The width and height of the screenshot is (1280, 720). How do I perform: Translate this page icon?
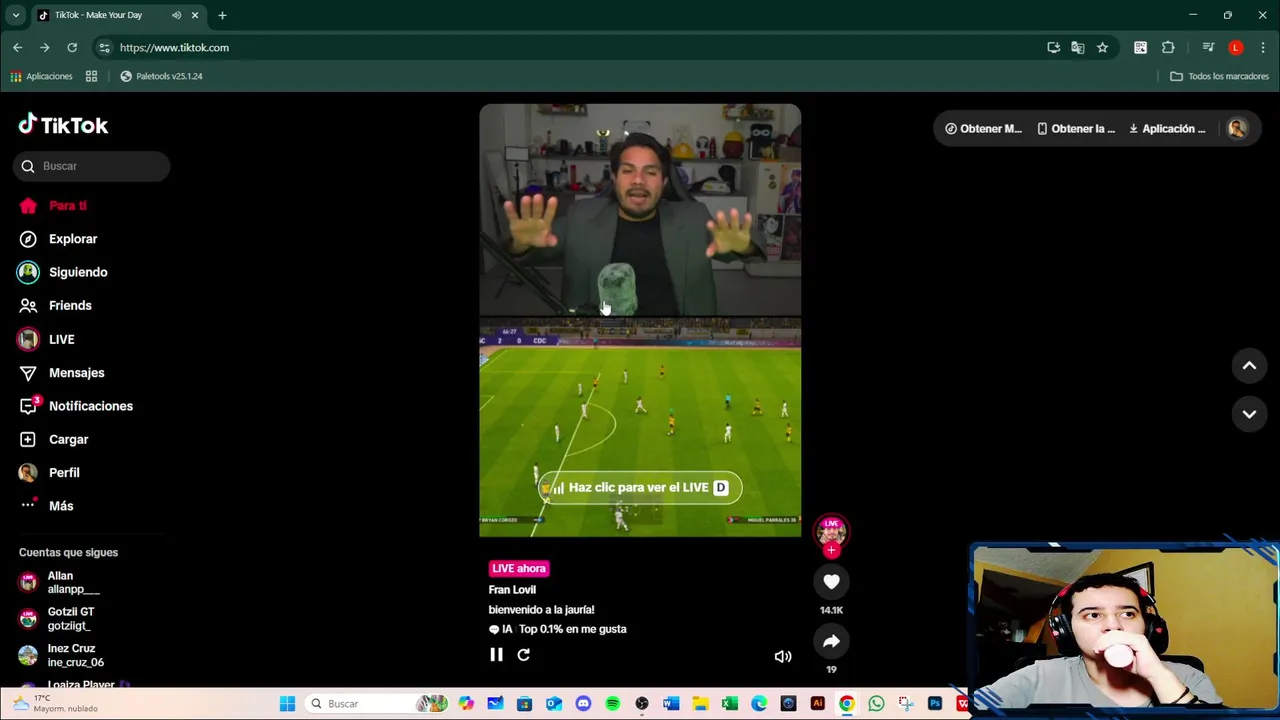click(1077, 47)
